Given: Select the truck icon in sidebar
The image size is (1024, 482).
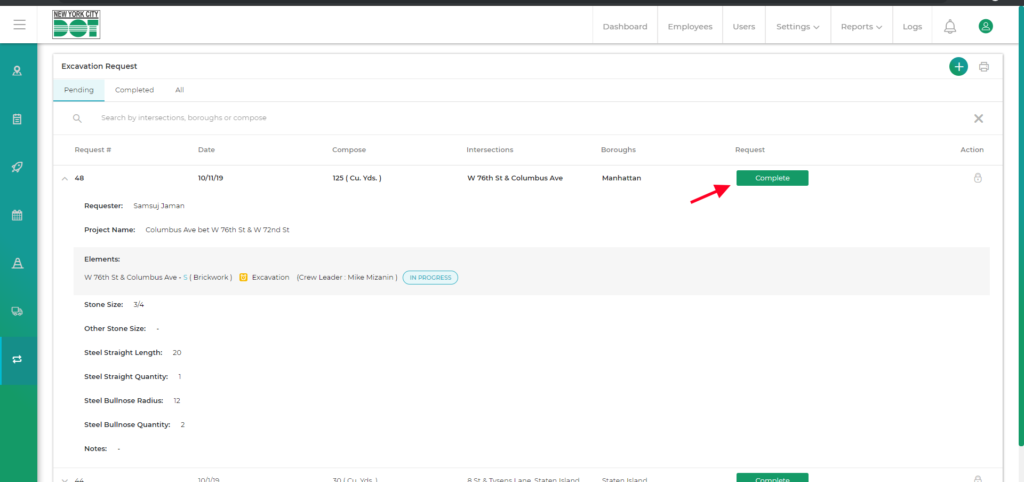Looking at the screenshot, I should (x=17, y=311).
